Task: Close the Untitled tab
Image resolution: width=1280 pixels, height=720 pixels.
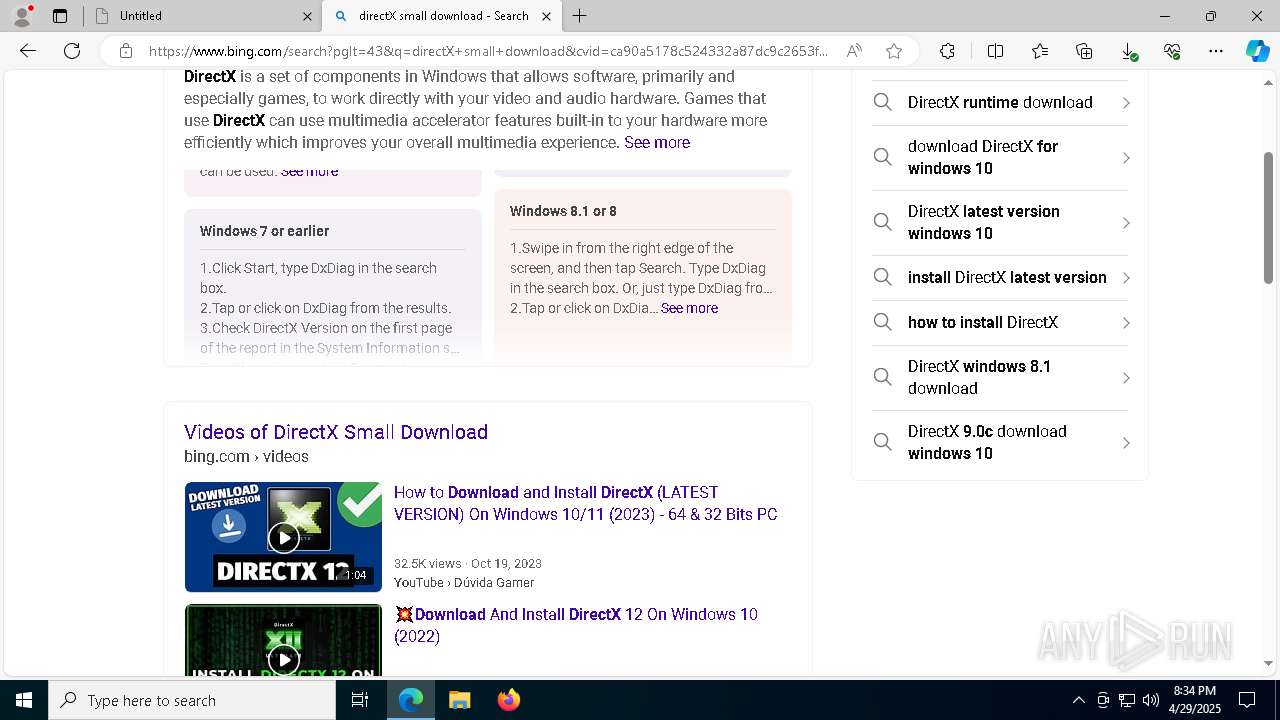Action: [307, 16]
